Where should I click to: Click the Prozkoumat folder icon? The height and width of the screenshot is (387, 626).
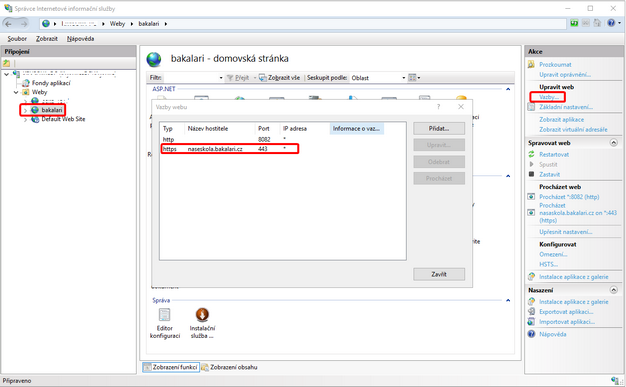tap(531, 64)
